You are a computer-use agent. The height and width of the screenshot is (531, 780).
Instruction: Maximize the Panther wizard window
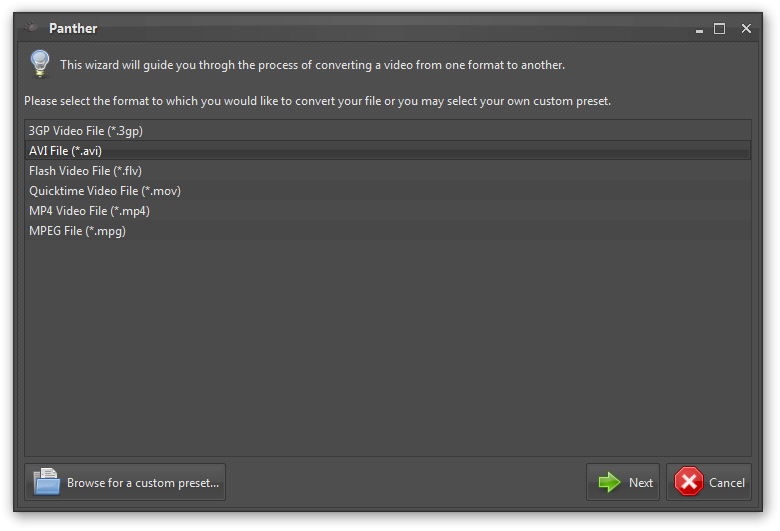[x=719, y=29]
